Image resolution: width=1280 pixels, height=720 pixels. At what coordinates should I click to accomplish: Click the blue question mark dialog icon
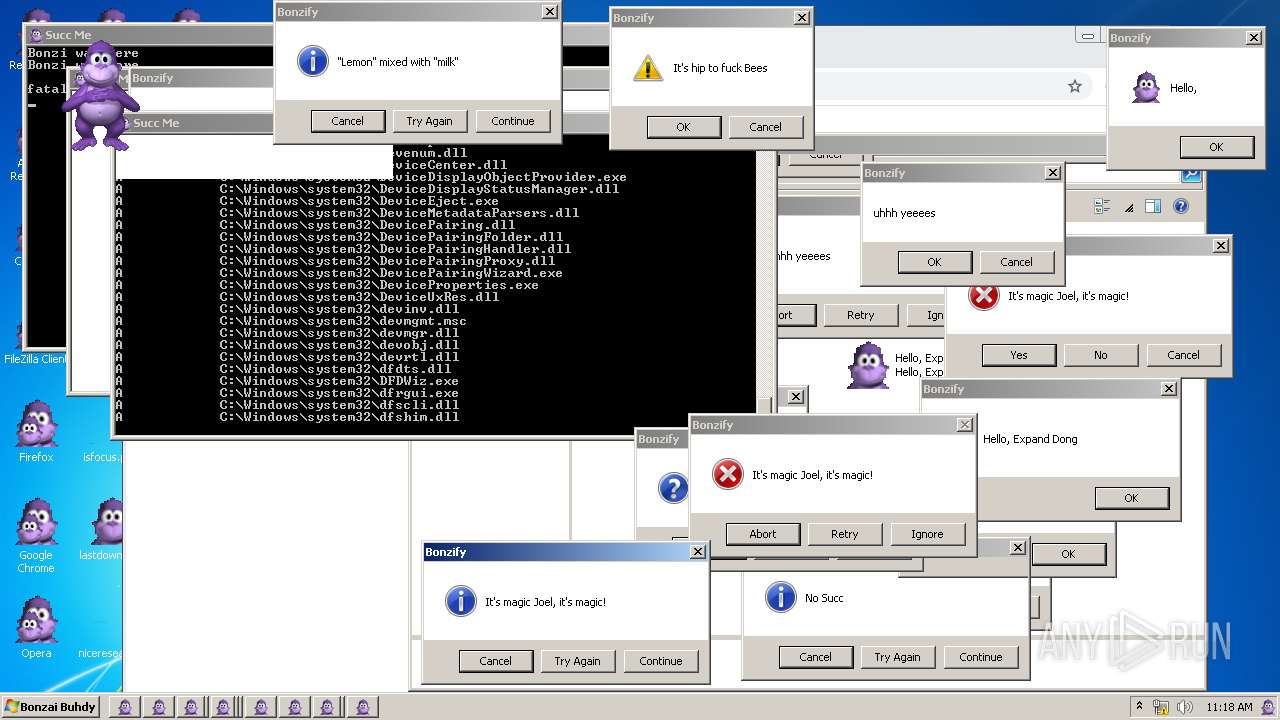click(x=673, y=488)
